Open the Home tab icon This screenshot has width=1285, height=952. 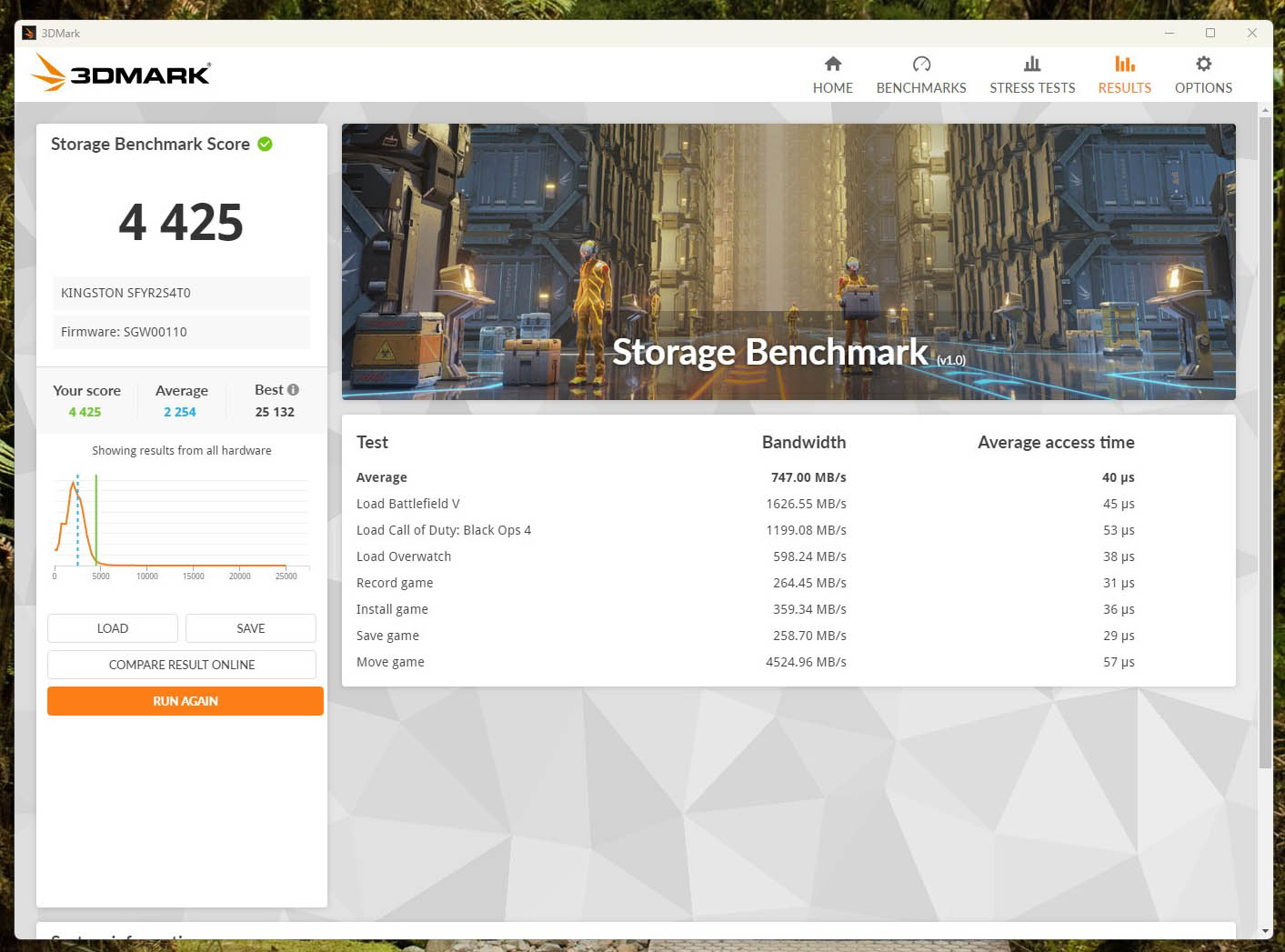coord(832,64)
